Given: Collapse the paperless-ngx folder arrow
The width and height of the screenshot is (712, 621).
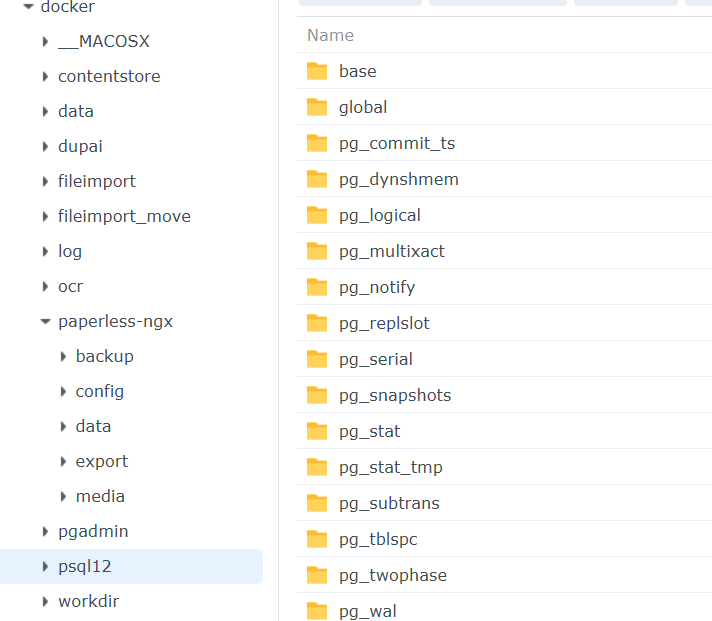Looking at the screenshot, I should pyautogui.click(x=45, y=321).
